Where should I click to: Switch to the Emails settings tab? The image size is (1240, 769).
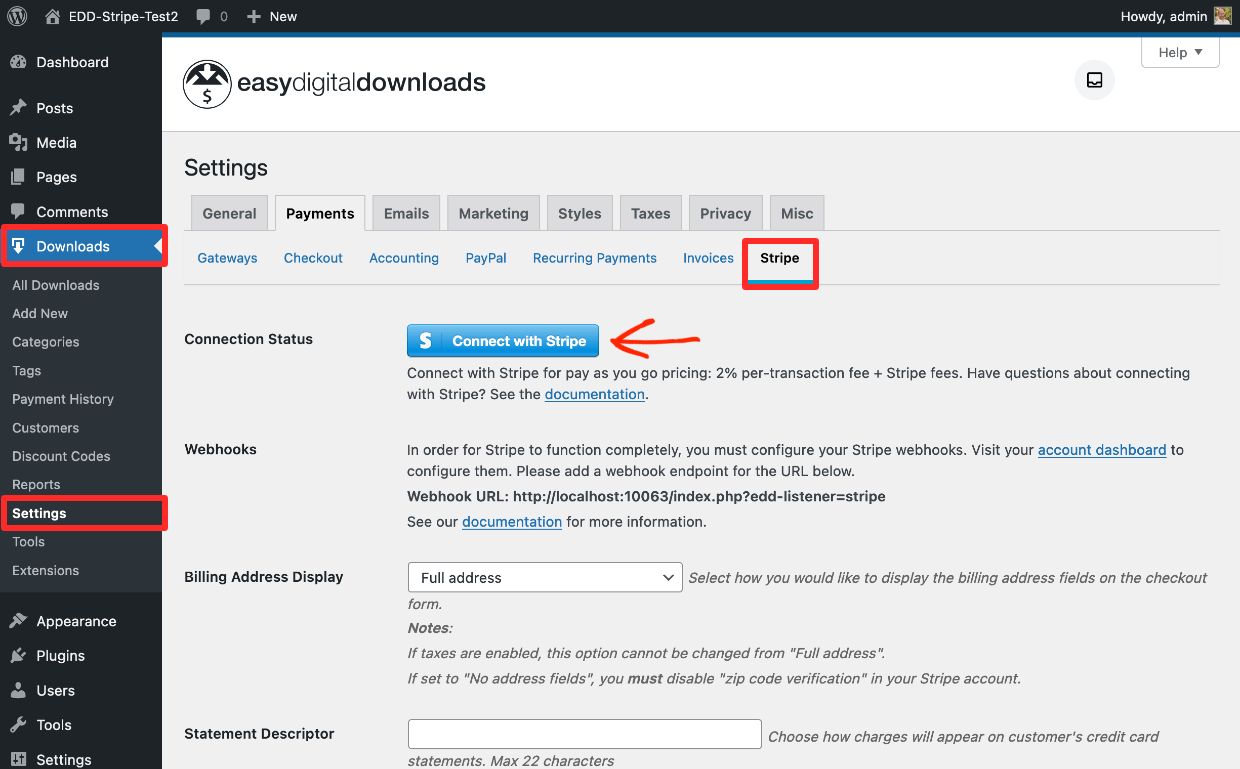(x=405, y=212)
